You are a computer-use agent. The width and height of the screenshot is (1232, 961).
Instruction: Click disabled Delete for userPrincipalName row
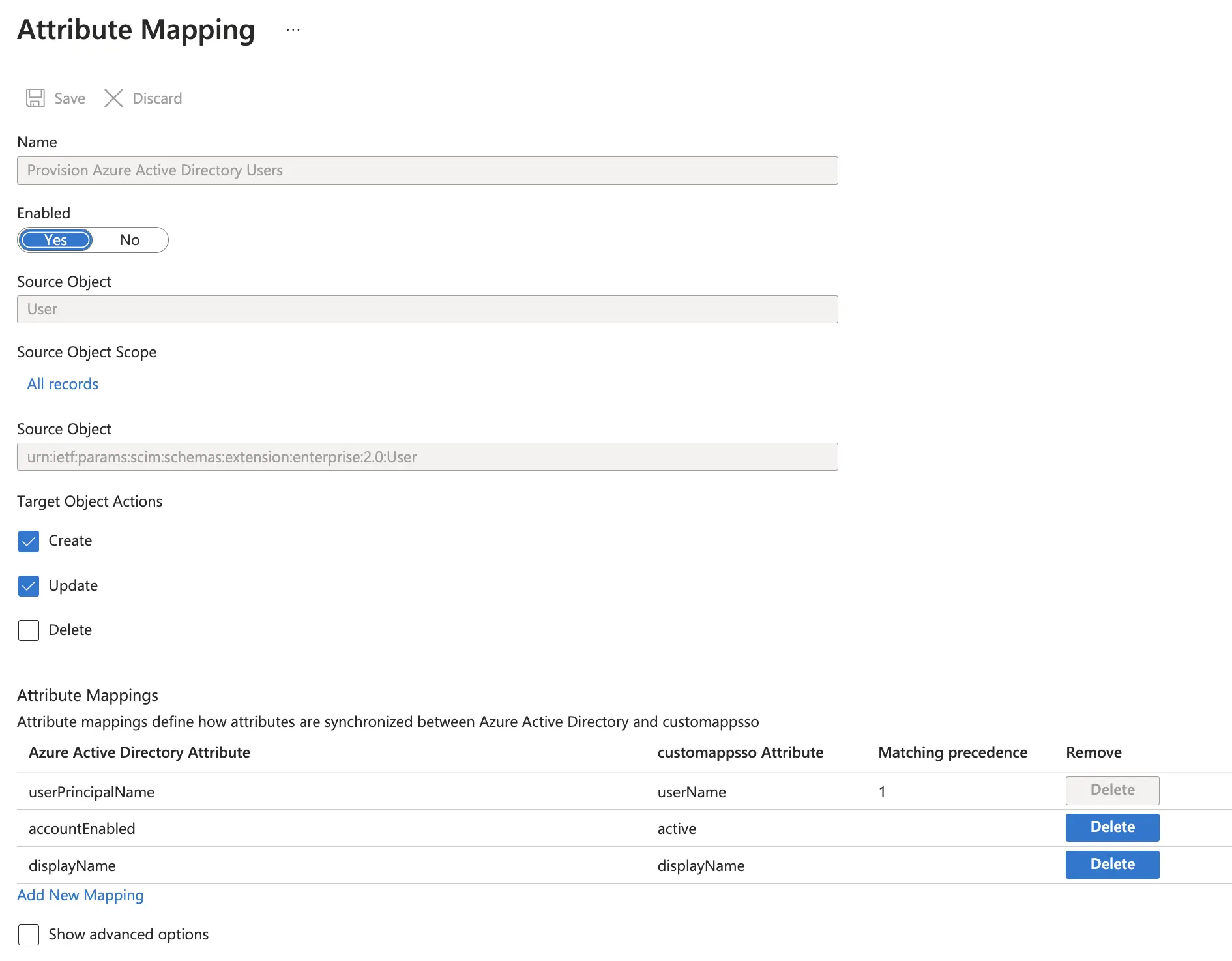click(x=1112, y=790)
